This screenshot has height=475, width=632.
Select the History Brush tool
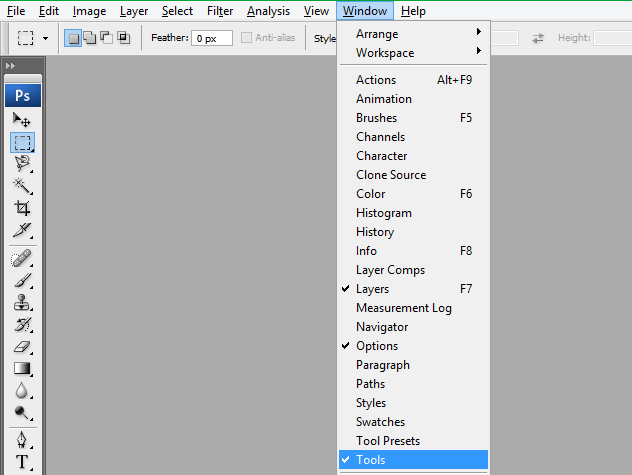[x=22, y=324]
